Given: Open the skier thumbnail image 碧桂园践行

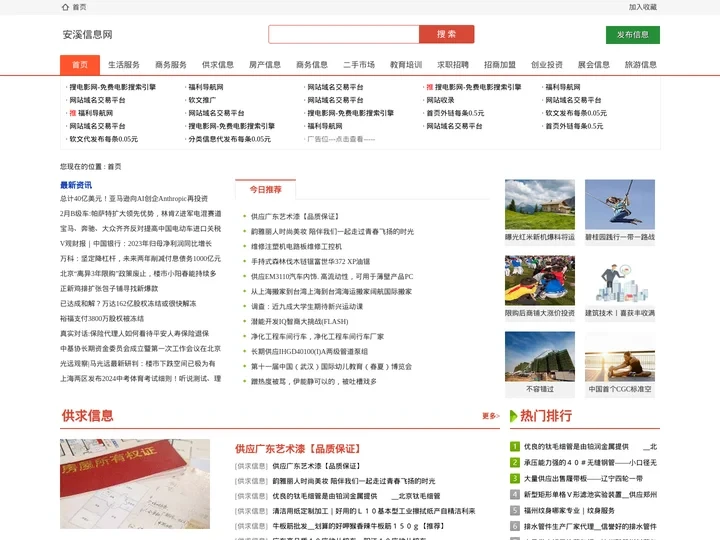Looking at the screenshot, I should (620, 204).
